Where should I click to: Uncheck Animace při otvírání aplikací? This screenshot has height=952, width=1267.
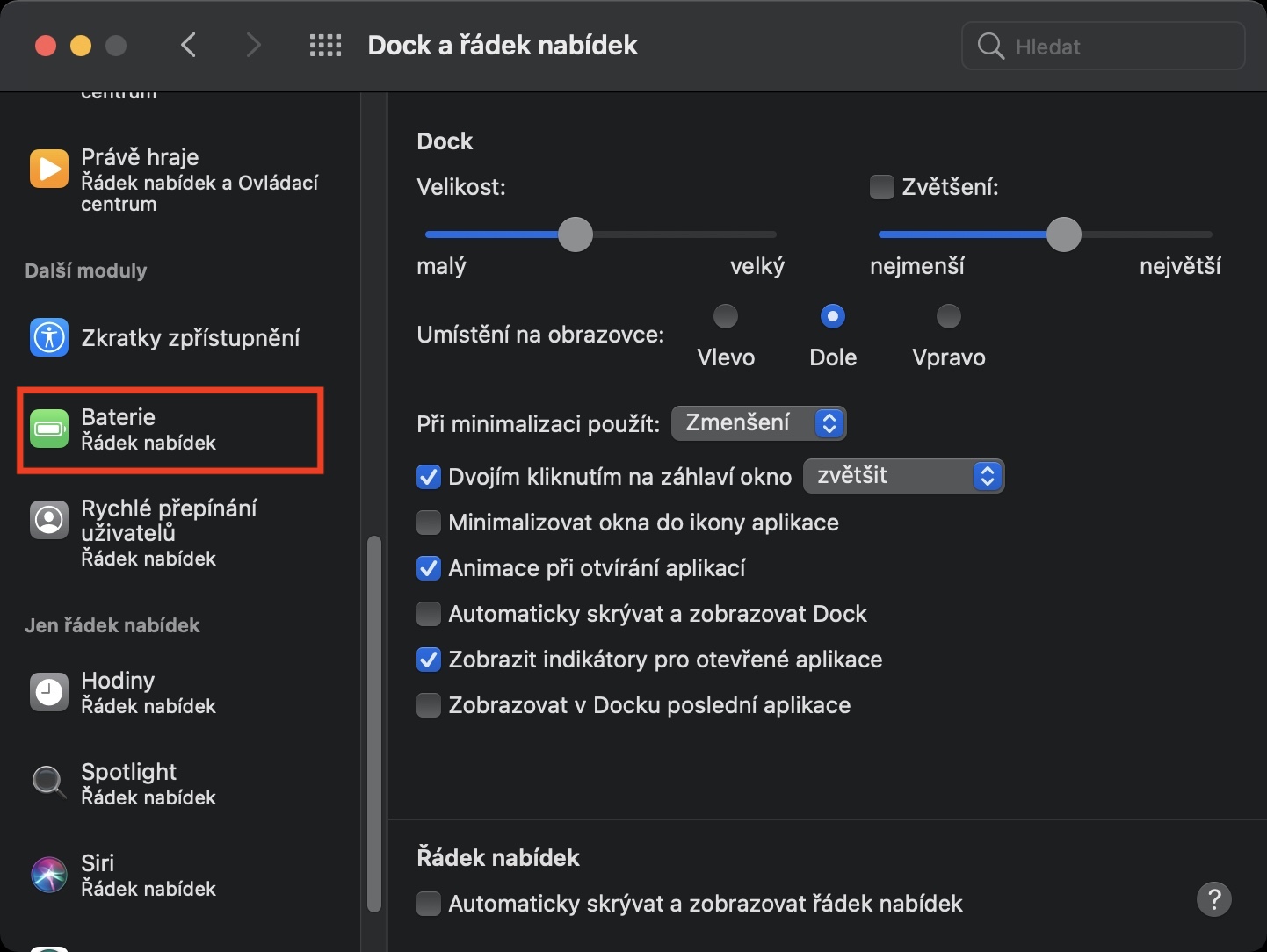click(429, 568)
